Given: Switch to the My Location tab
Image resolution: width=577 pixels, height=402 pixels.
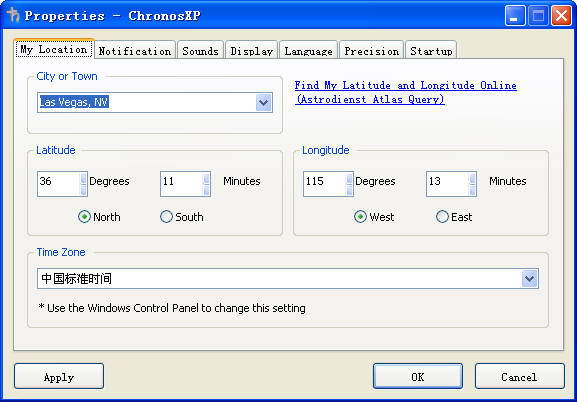Looking at the screenshot, I should (54, 49).
